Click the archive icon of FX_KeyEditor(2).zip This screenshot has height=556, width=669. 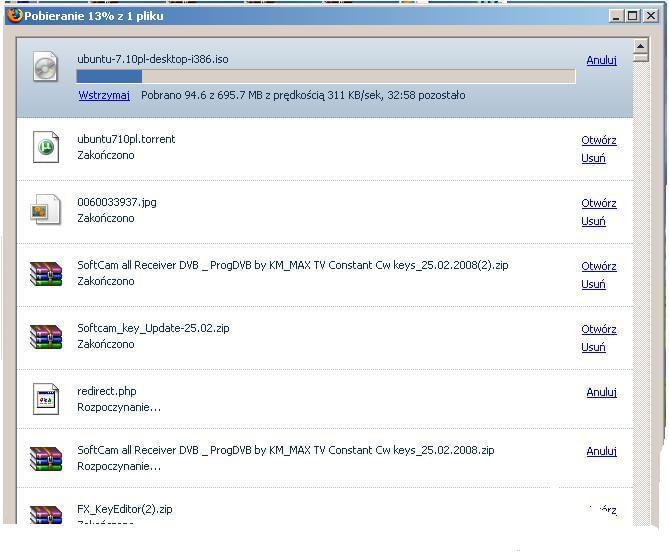46,514
